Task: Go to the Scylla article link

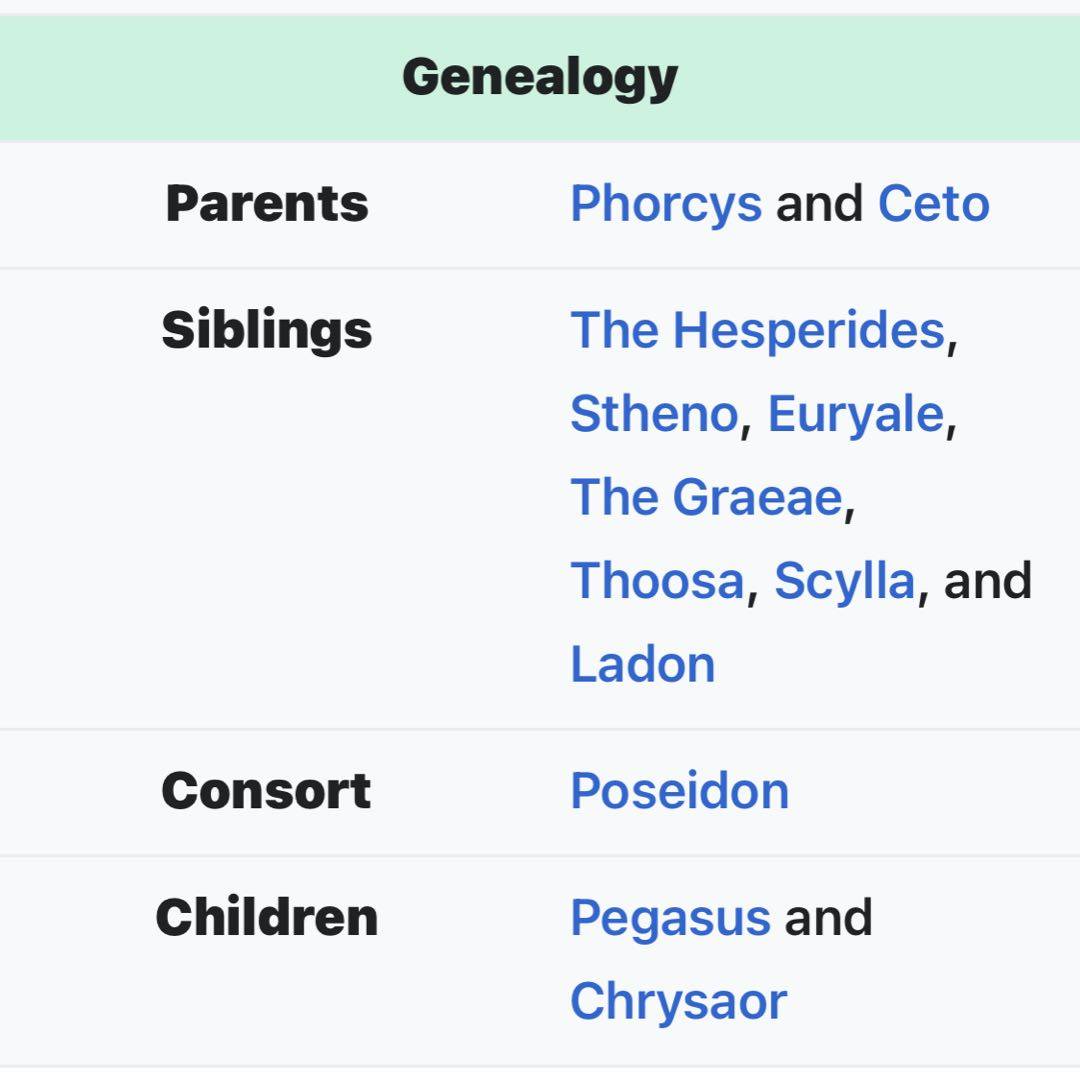Action: click(844, 581)
